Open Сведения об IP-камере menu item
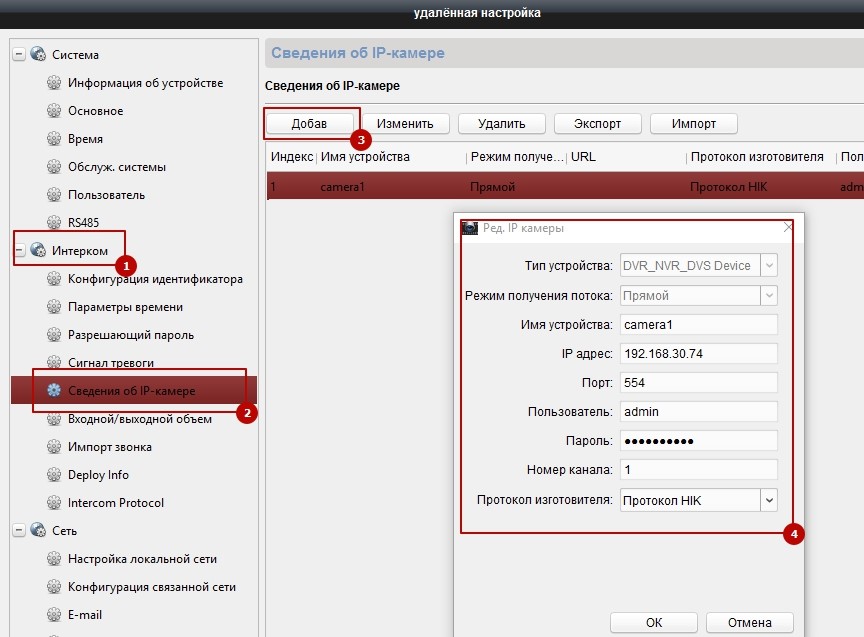The image size is (864, 637). [x=131, y=391]
